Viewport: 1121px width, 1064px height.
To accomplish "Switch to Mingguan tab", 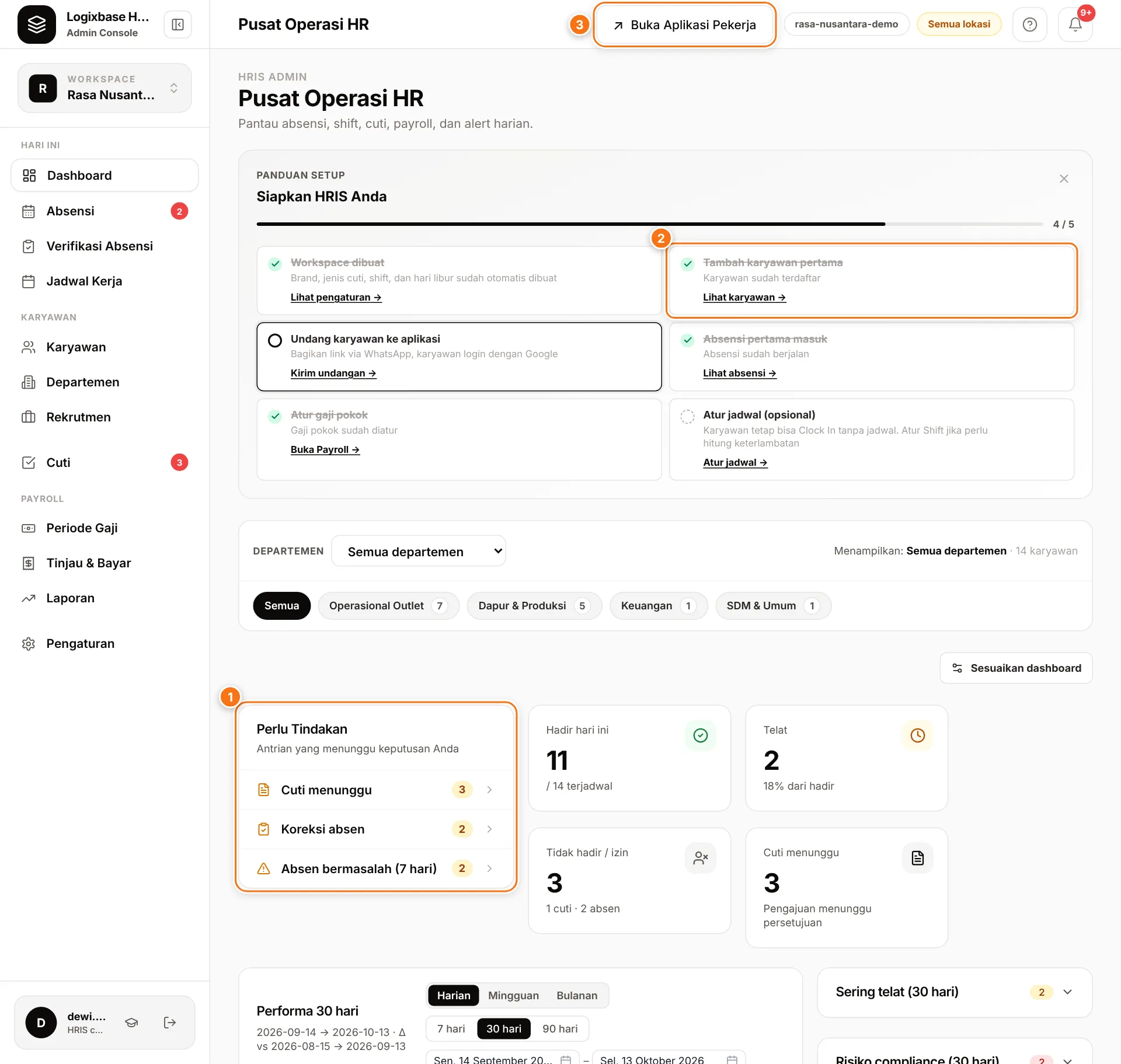I will [513, 995].
